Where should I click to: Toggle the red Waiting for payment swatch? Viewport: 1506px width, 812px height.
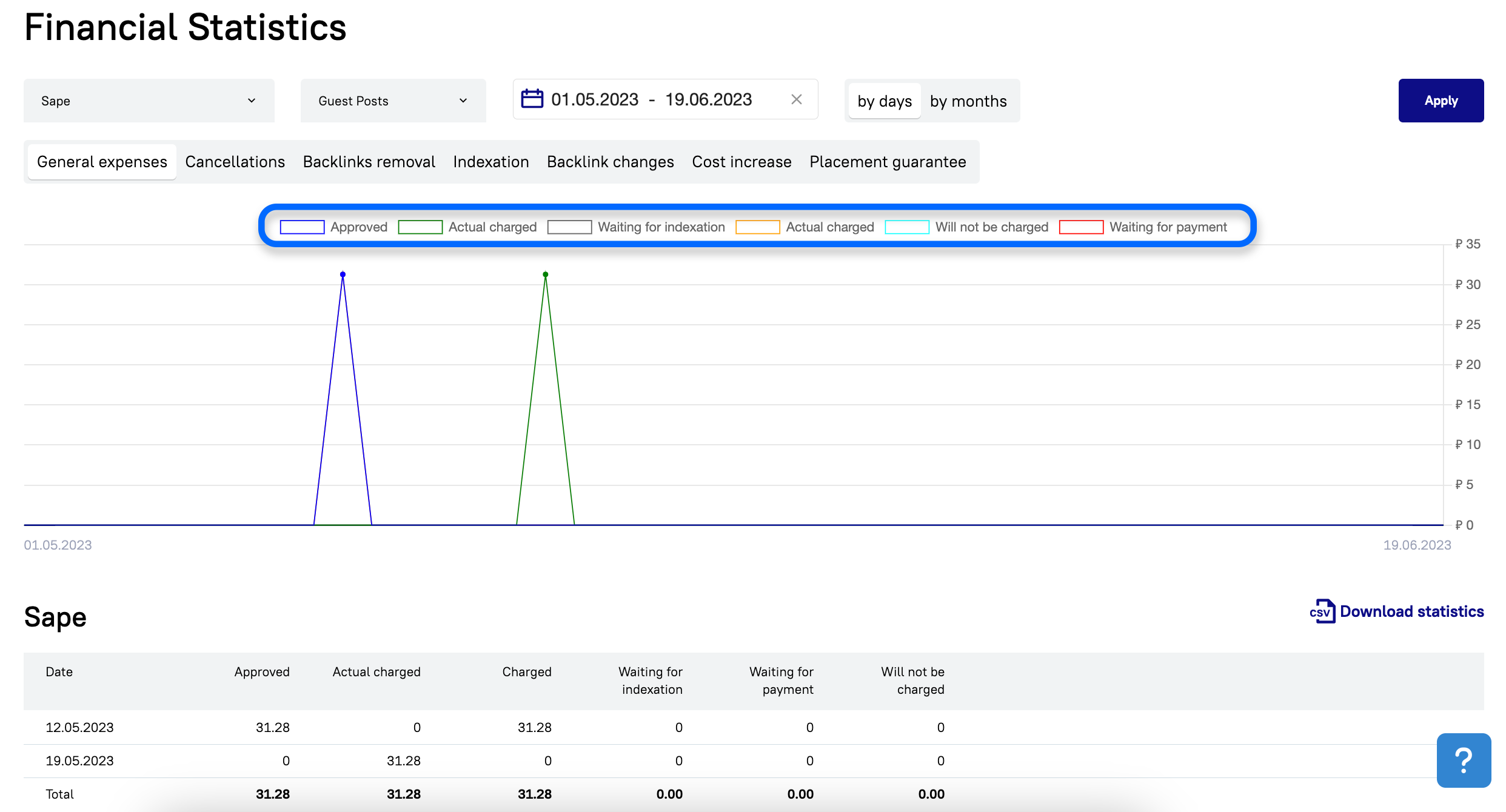[1081, 227]
